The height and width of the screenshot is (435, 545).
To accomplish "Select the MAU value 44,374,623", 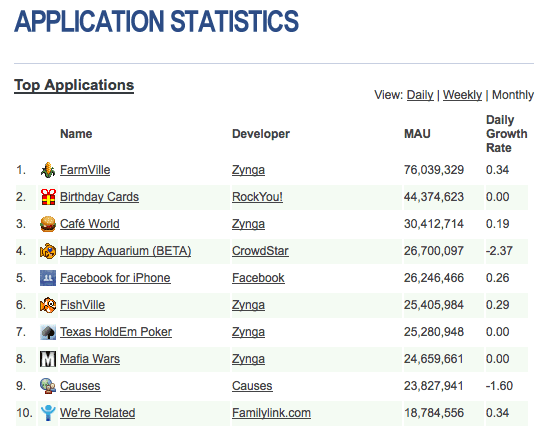I will click(x=434, y=197).
